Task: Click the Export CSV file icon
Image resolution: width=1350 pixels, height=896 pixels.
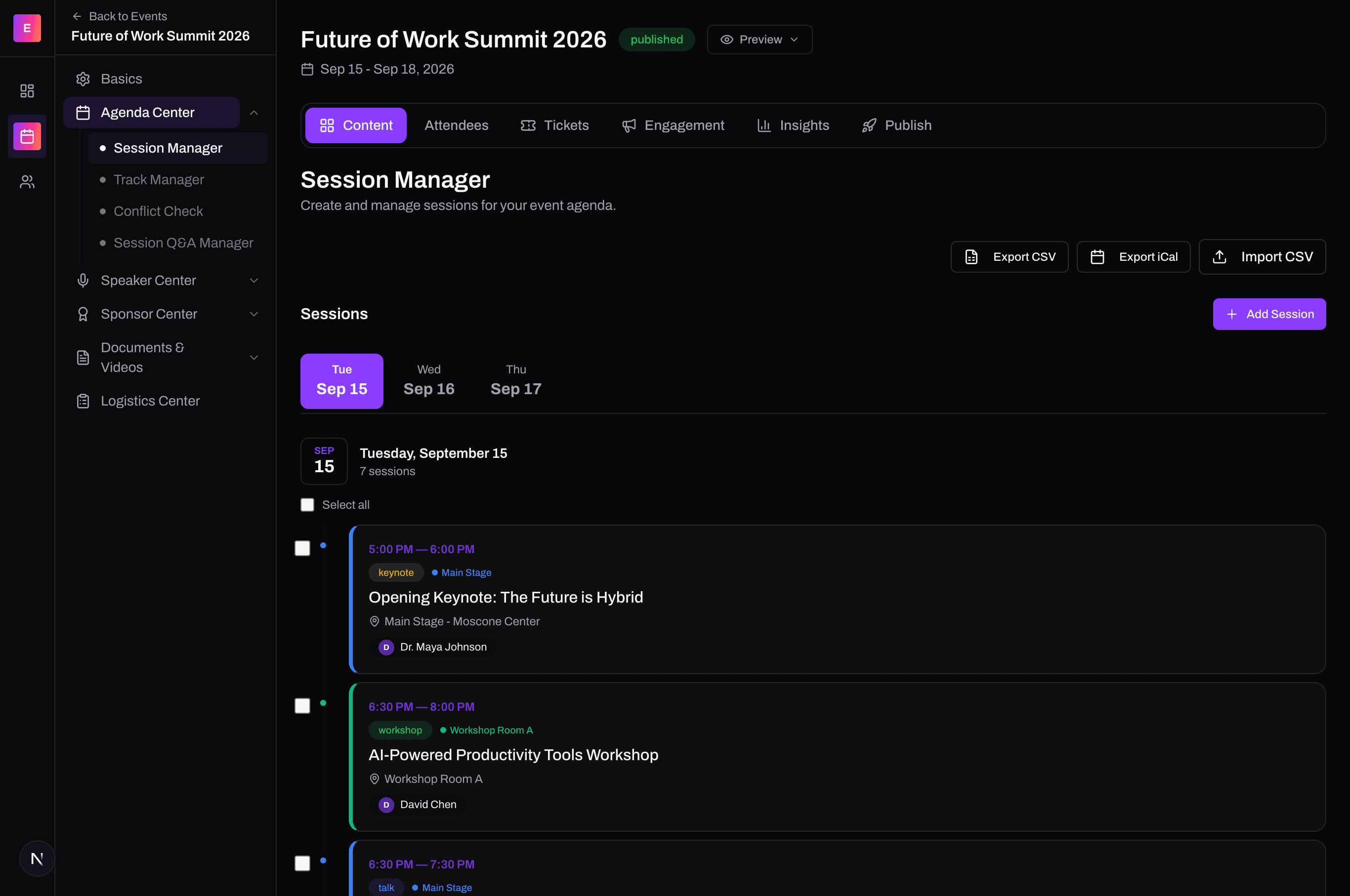Action: coord(971,257)
